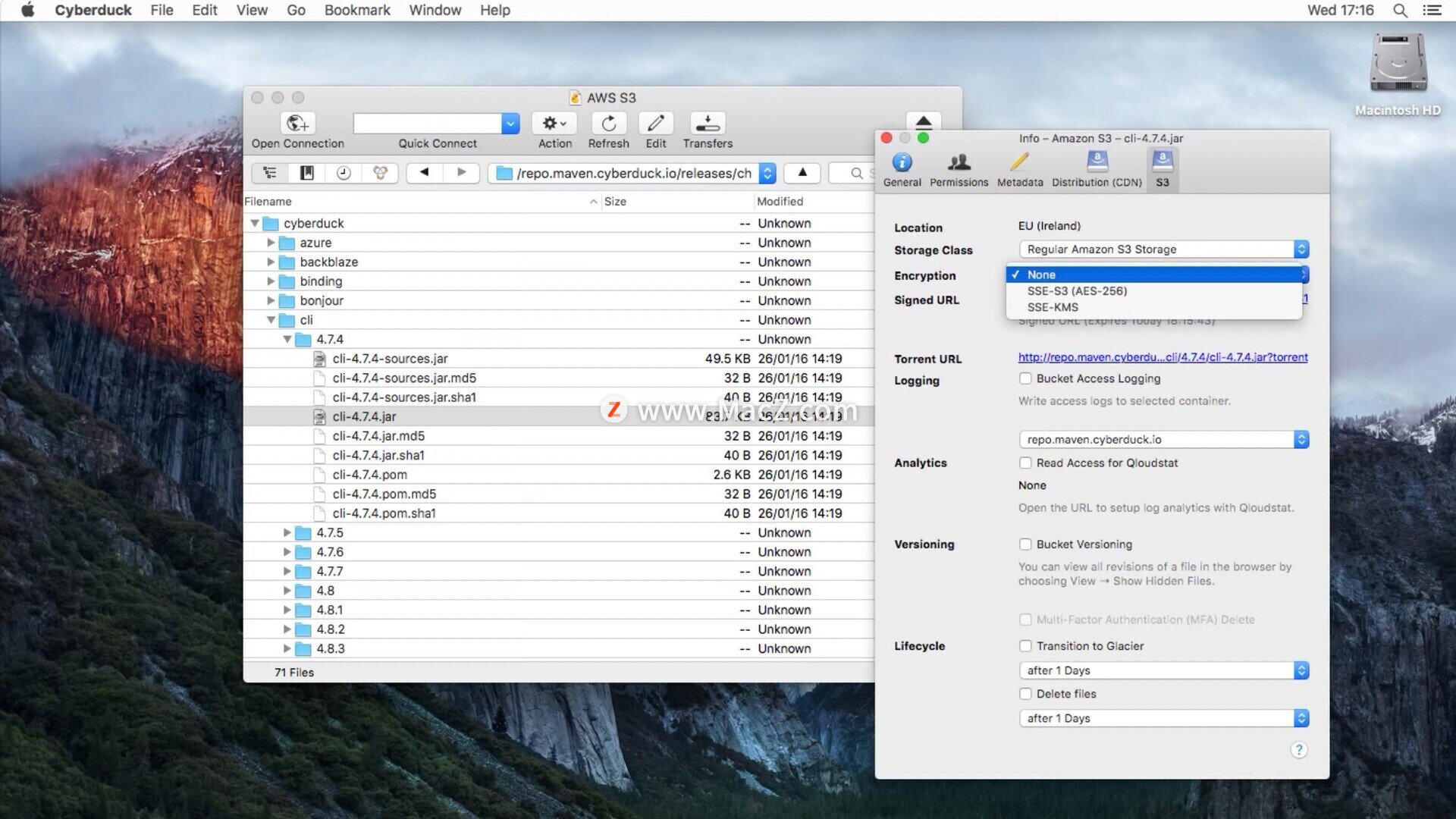Collapse the cli folder
The image size is (1456, 819).
coord(271,320)
